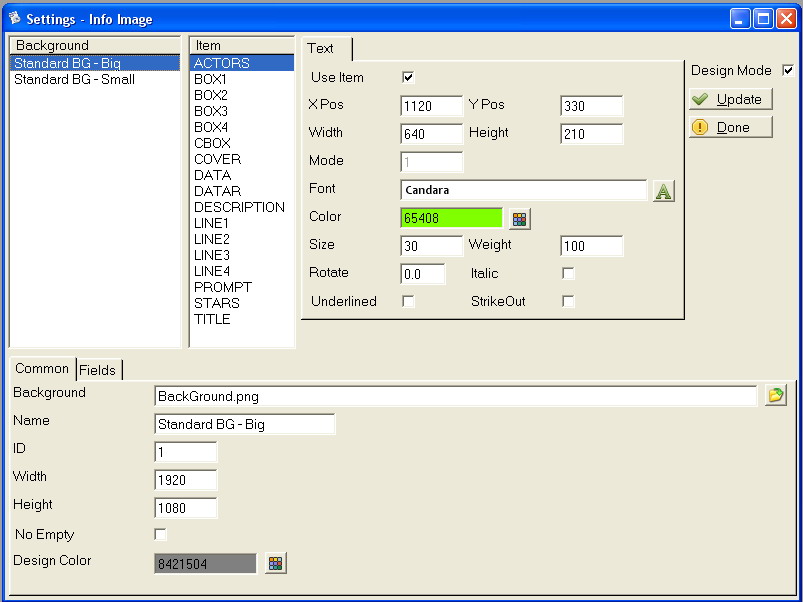Screen dimensions: 803x602
Task: Maximize the Settings window
Action: click(763, 19)
